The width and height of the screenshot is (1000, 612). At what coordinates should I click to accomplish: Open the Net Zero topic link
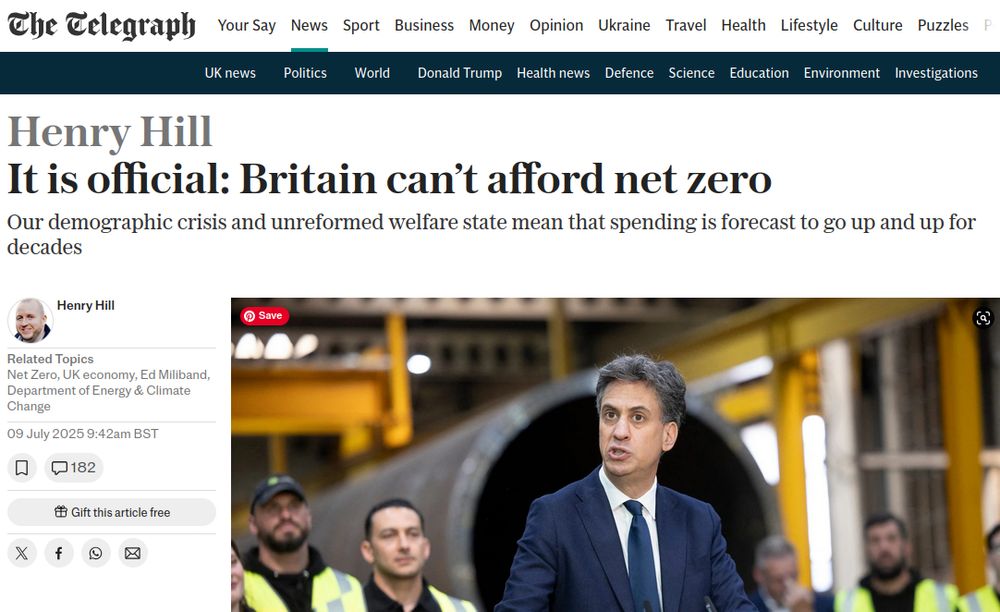point(32,374)
